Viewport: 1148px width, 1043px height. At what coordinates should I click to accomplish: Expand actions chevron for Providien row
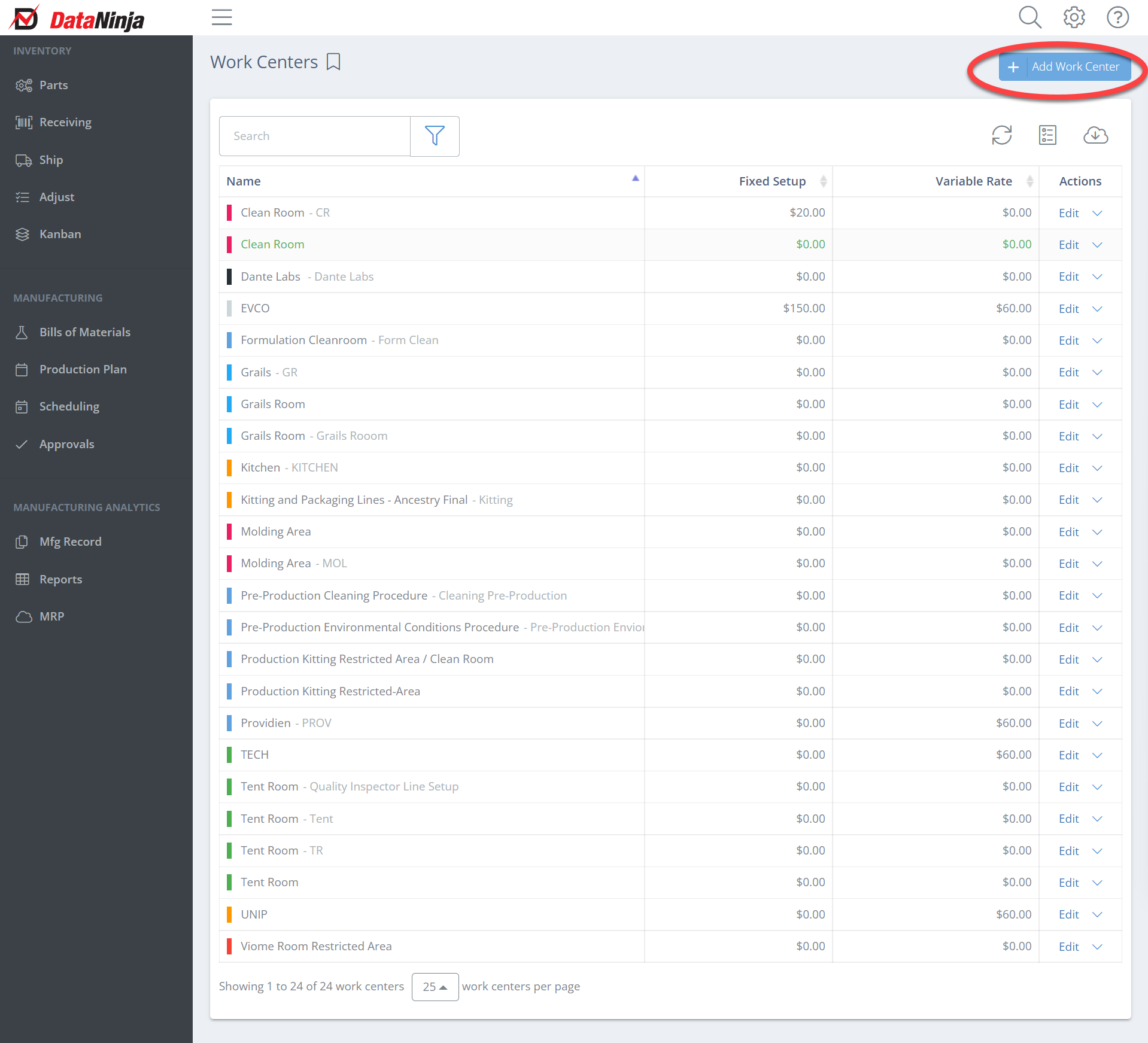(1097, 723)
